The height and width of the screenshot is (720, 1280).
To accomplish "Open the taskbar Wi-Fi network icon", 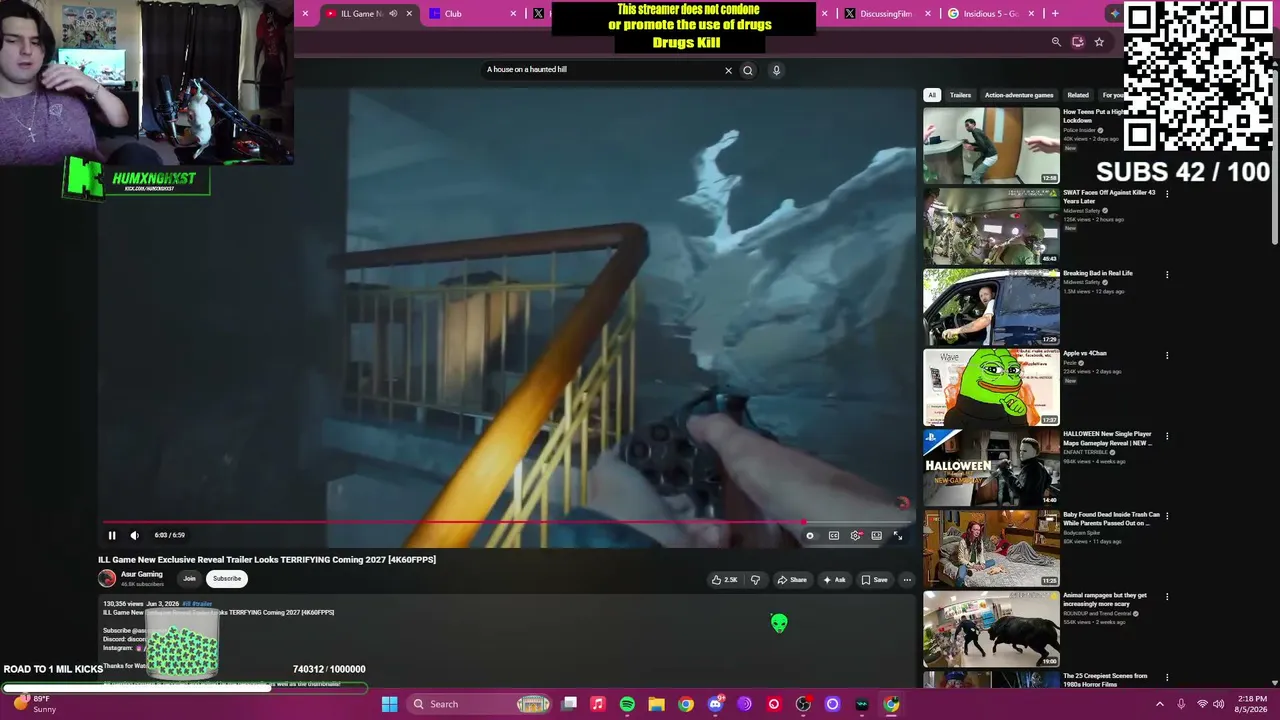I will (x=1202, y=704).
